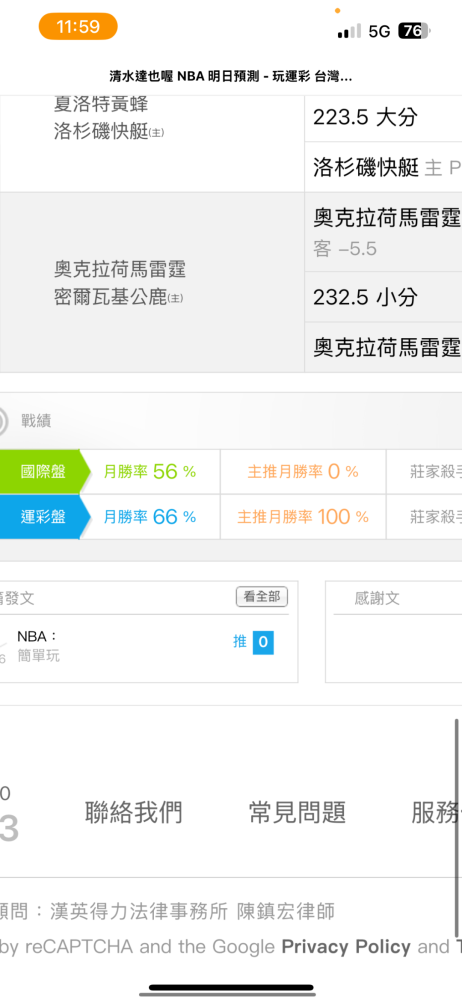The width and height of the screenshot is (462, 1000).
Task: Tap the page title bar text
Action: [230, 77]
